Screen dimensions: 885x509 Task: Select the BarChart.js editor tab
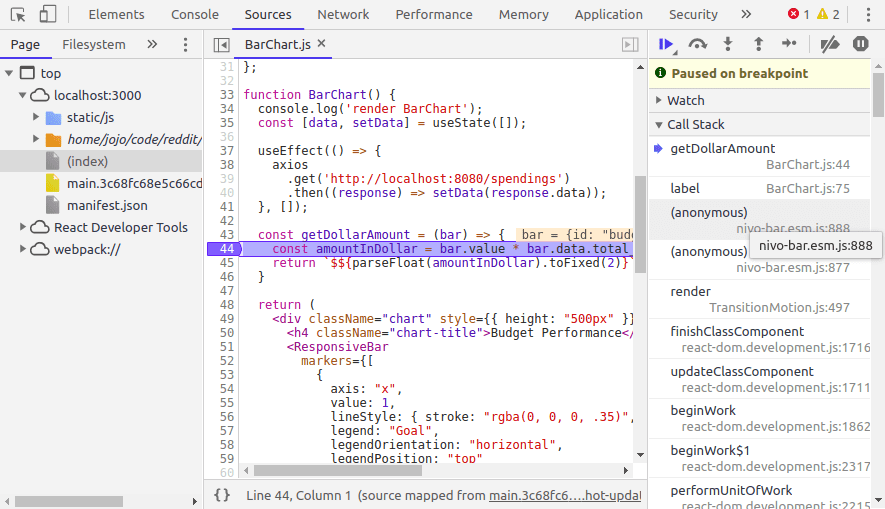[277, 45]
